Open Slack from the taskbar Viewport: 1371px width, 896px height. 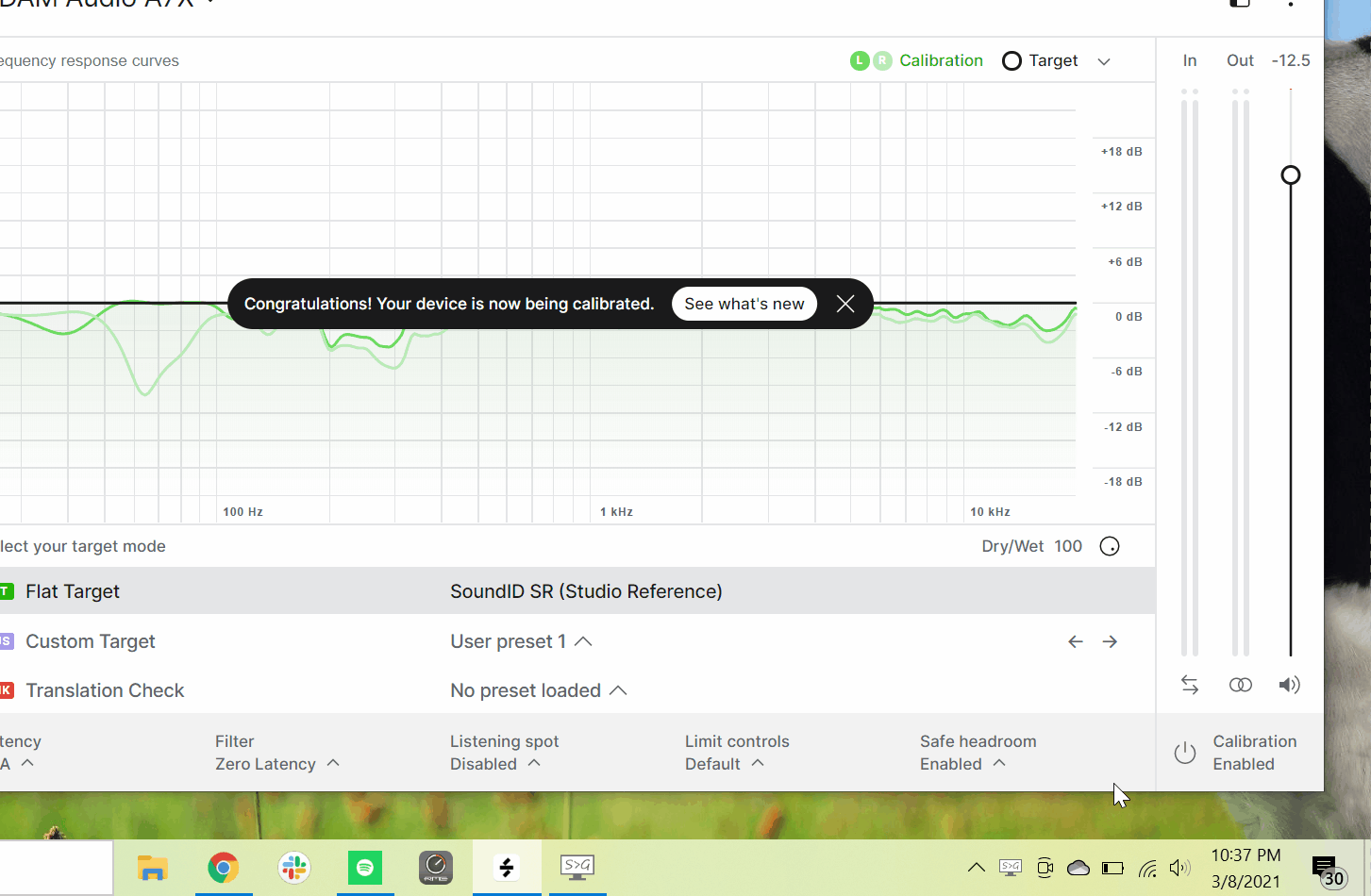click(294, 867)
